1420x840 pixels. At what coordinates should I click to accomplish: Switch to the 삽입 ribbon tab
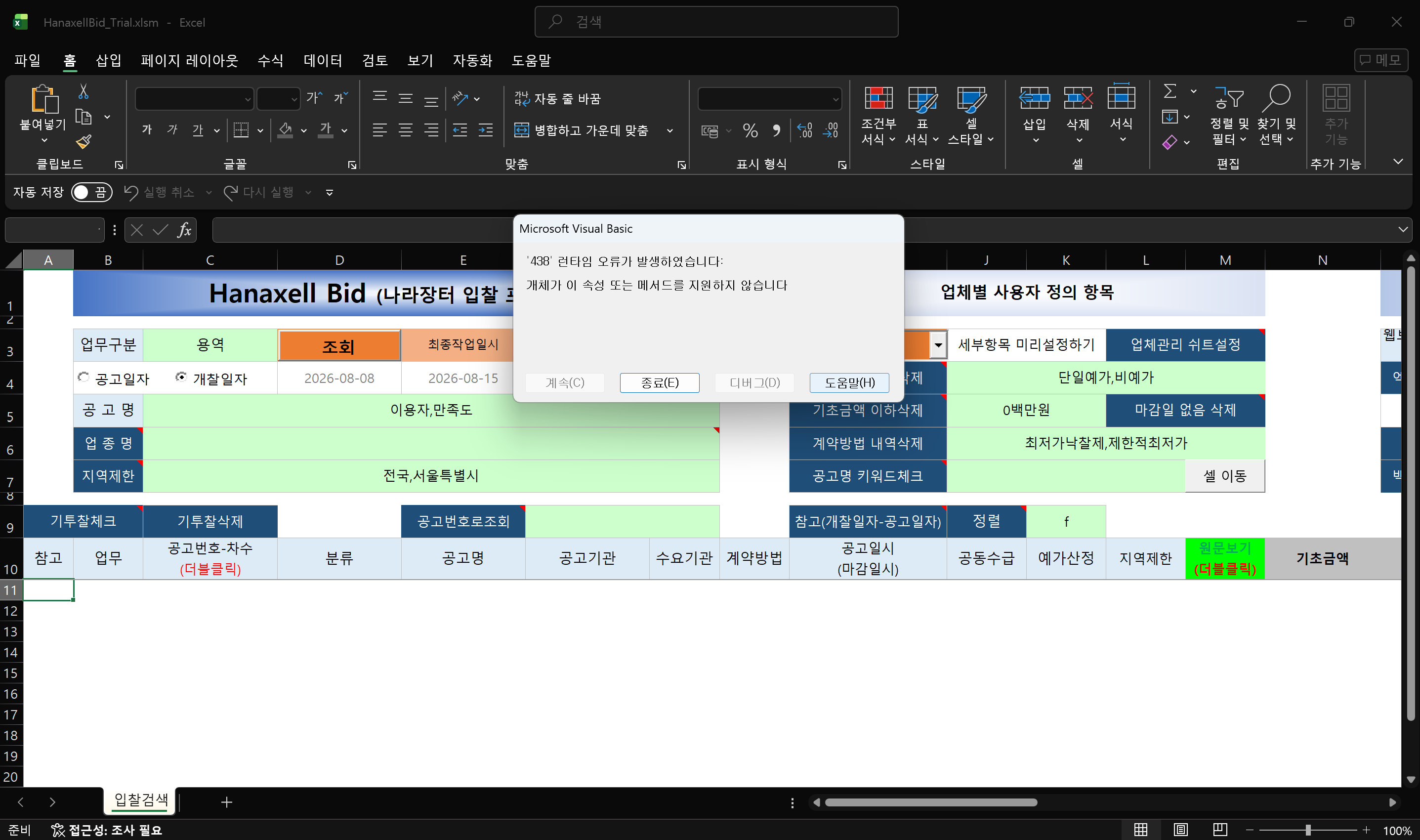[x=108, y=60]
